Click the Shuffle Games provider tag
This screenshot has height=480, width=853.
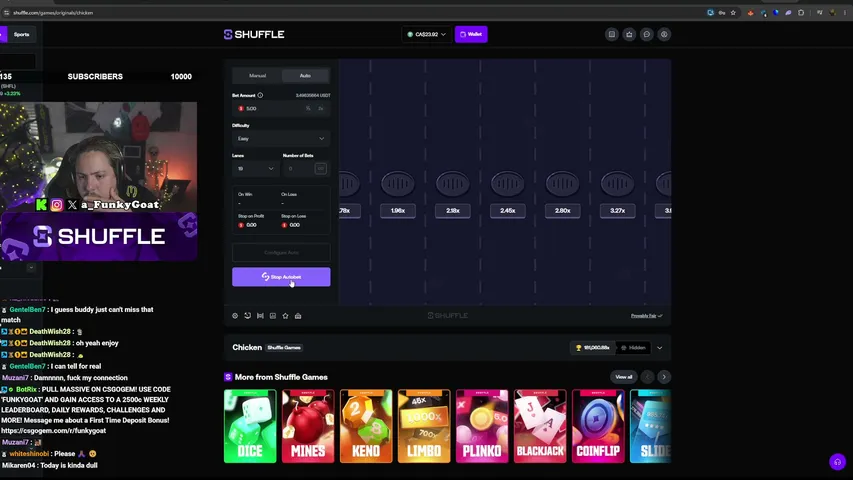284,348
